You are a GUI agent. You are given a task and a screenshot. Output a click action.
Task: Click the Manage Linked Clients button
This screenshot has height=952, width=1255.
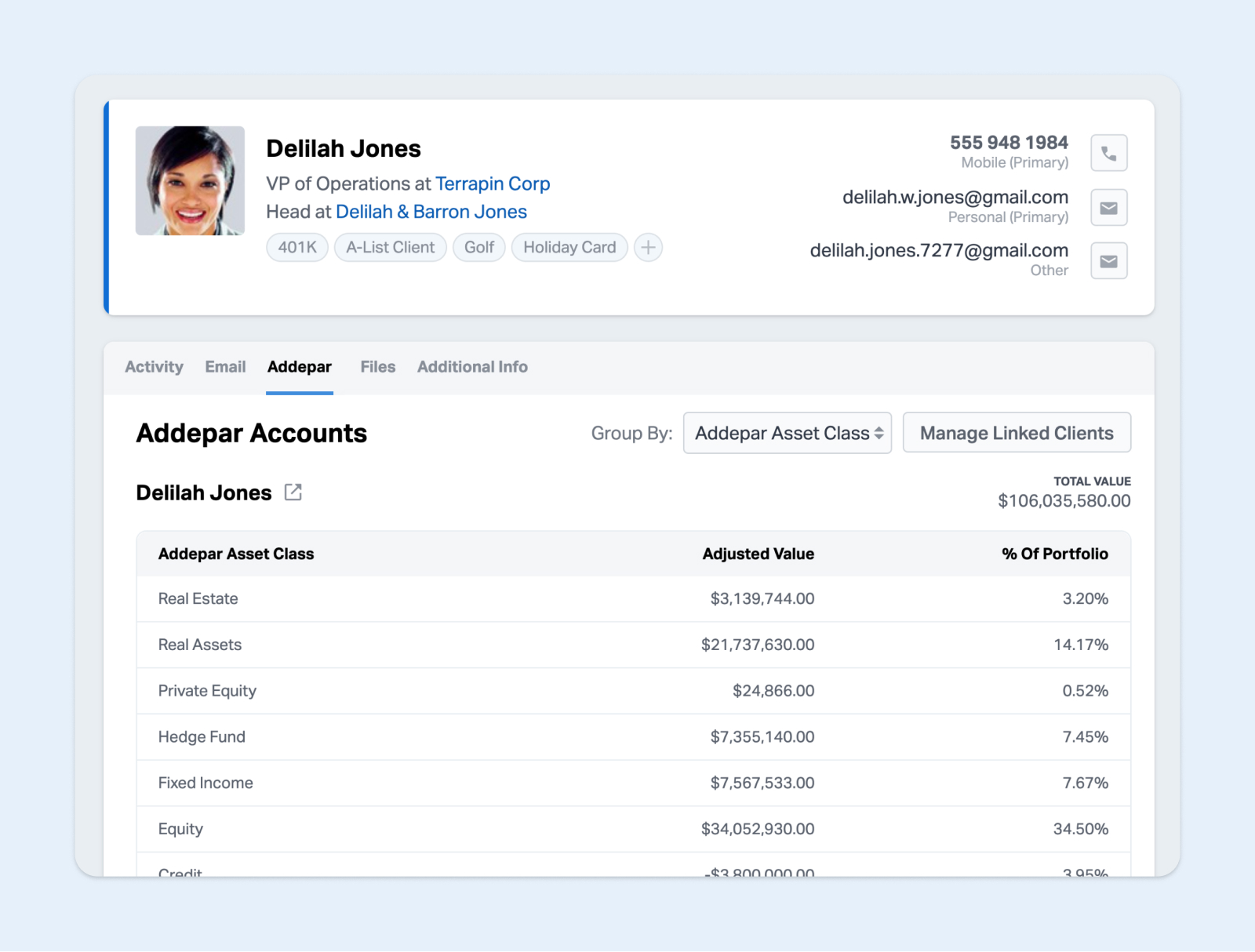pos(1016,433)
